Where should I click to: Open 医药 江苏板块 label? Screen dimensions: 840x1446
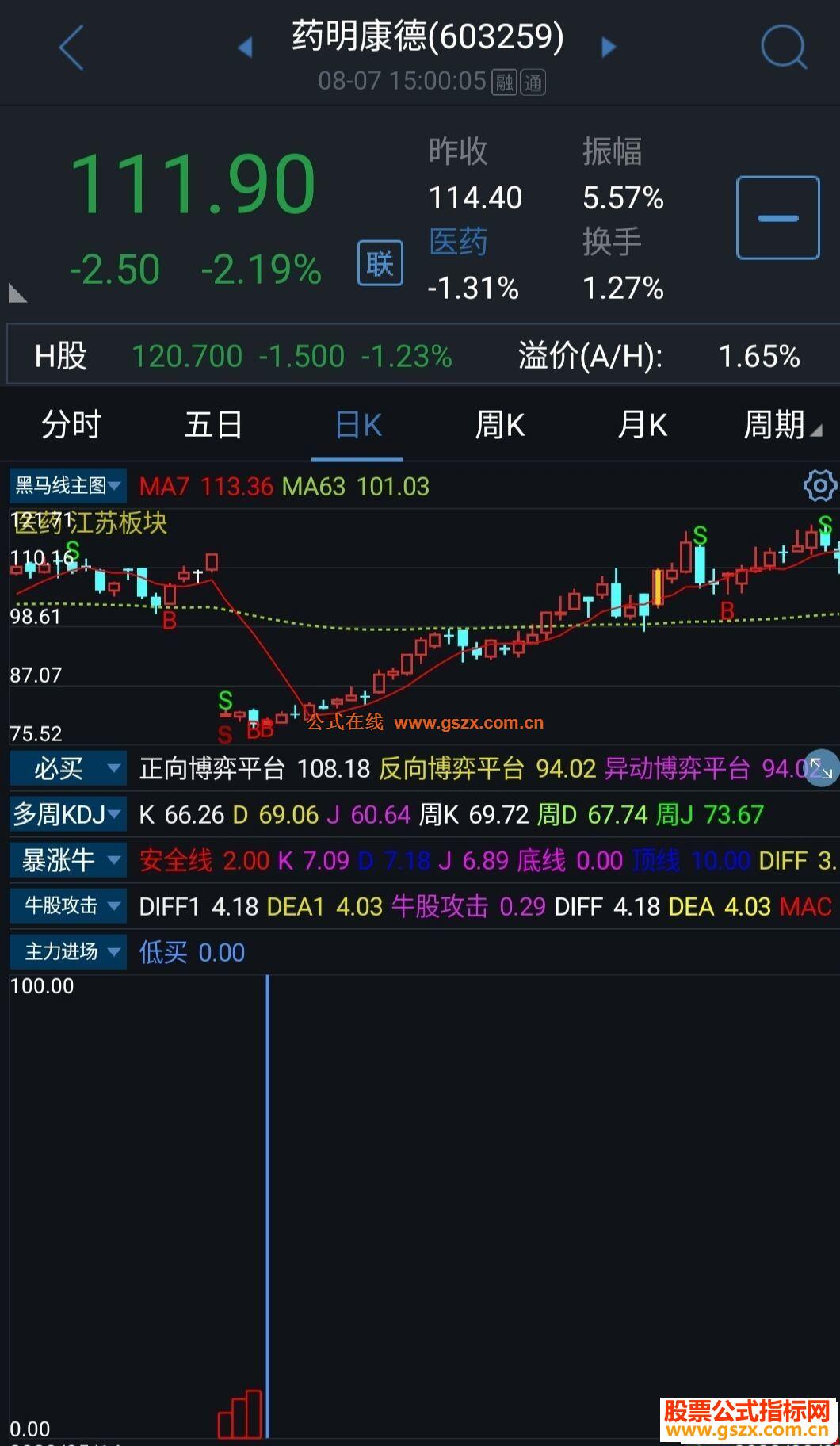[x=90, y=523]
